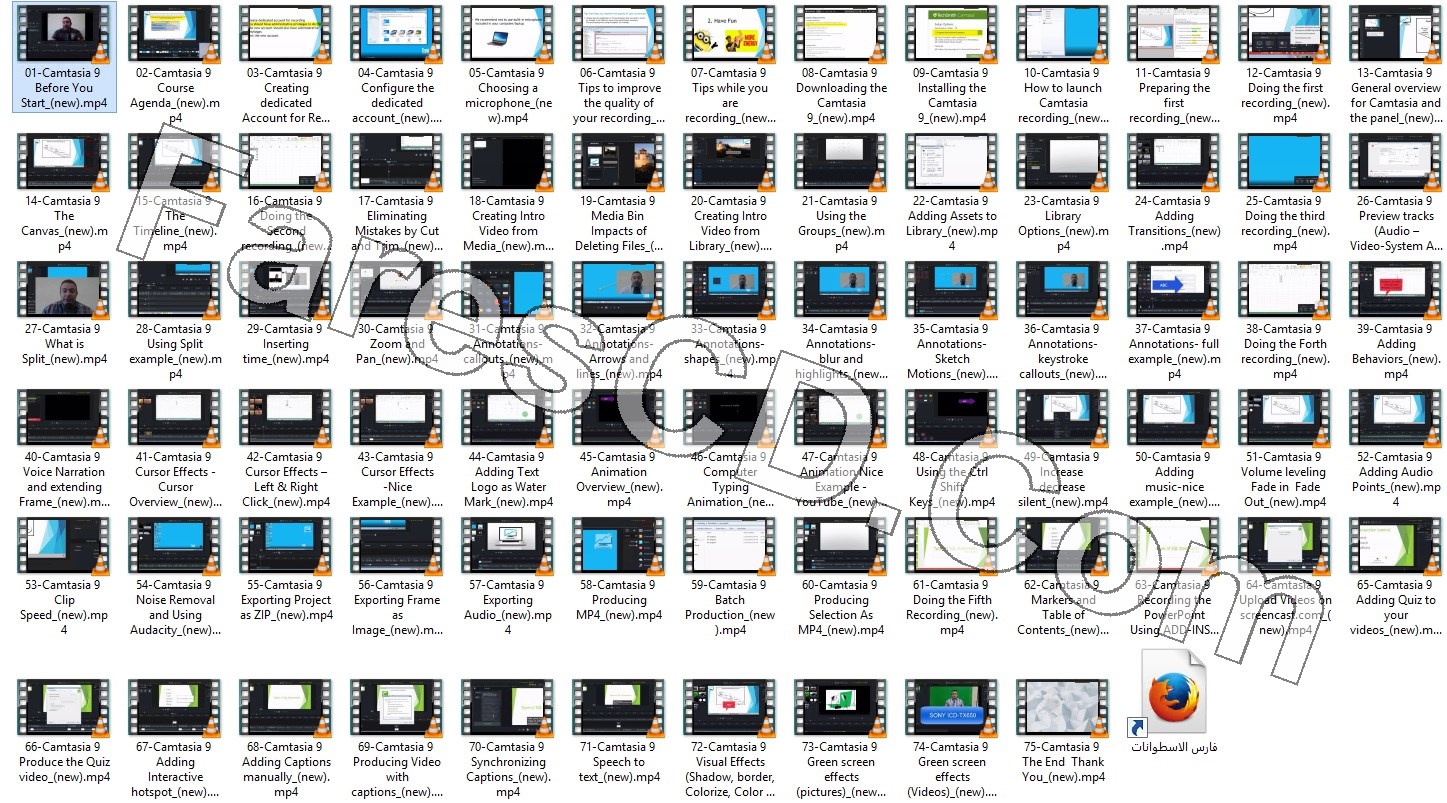Select 05-Camtasia 9 Choosing a microphone video
This screenshot has width=1447, height=803.
(x=508, y=64)
